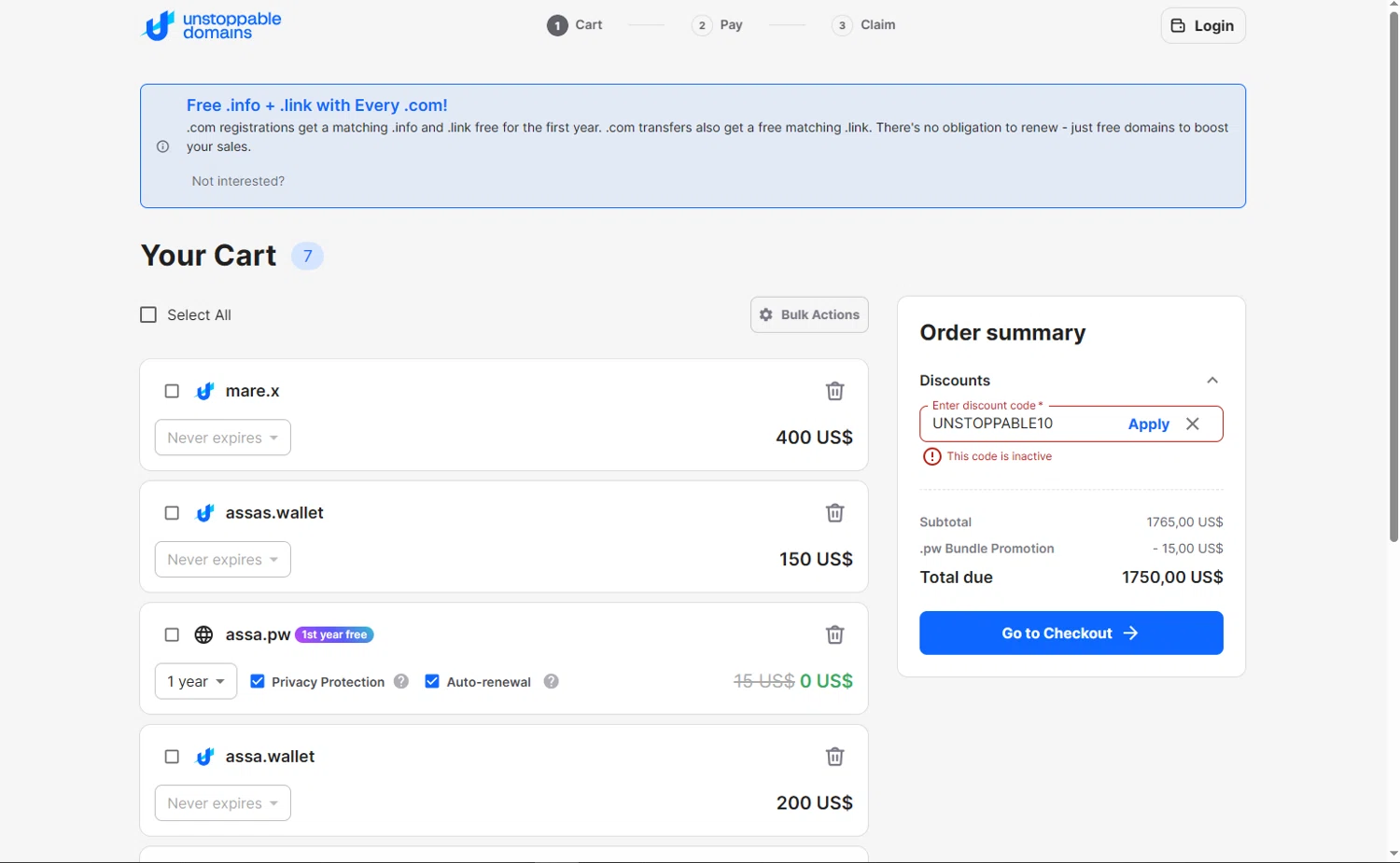Image resolution: width=1400 pixels, height=863 pixels.
Task: Go to the Claim step
Action: (x=864, y=25)
